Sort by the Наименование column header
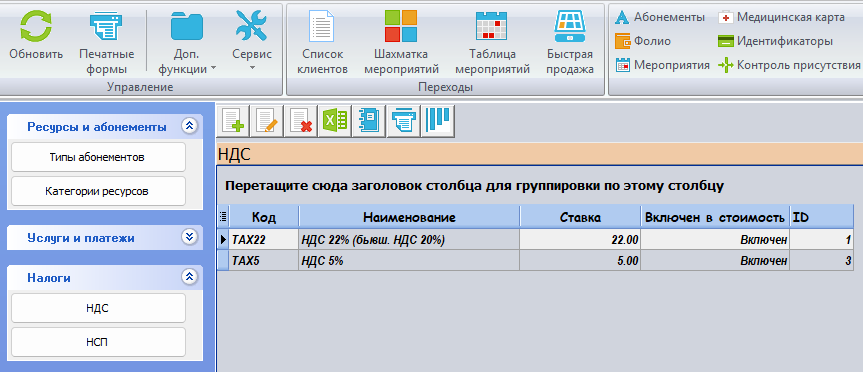Screen dimensions: 863x372 pos(409,217)
